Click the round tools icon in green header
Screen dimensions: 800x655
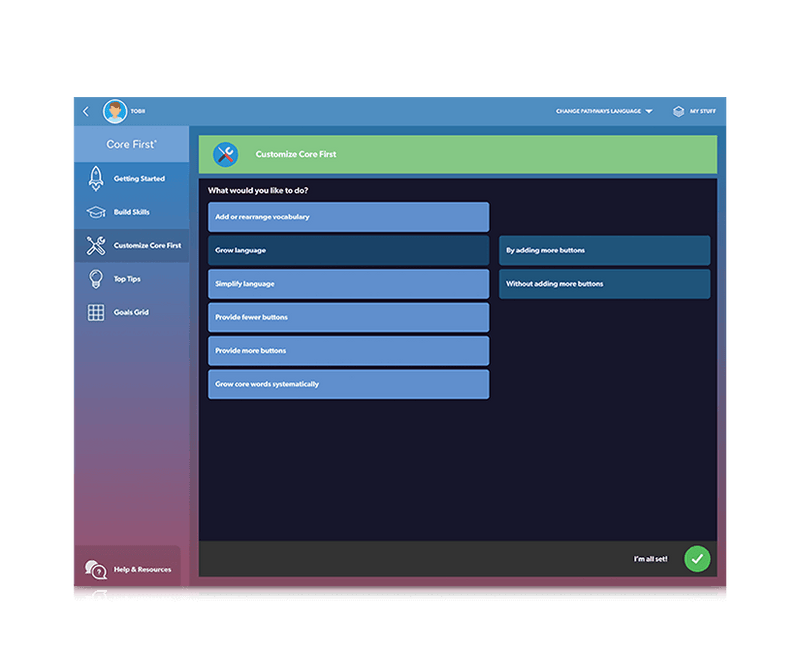[x=226, y=155]
